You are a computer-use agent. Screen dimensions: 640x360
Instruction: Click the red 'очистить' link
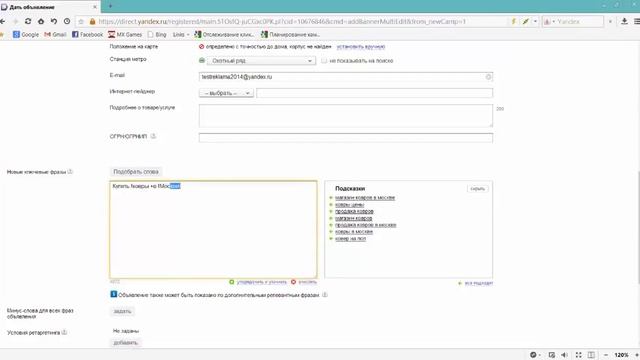click(307, 282)
